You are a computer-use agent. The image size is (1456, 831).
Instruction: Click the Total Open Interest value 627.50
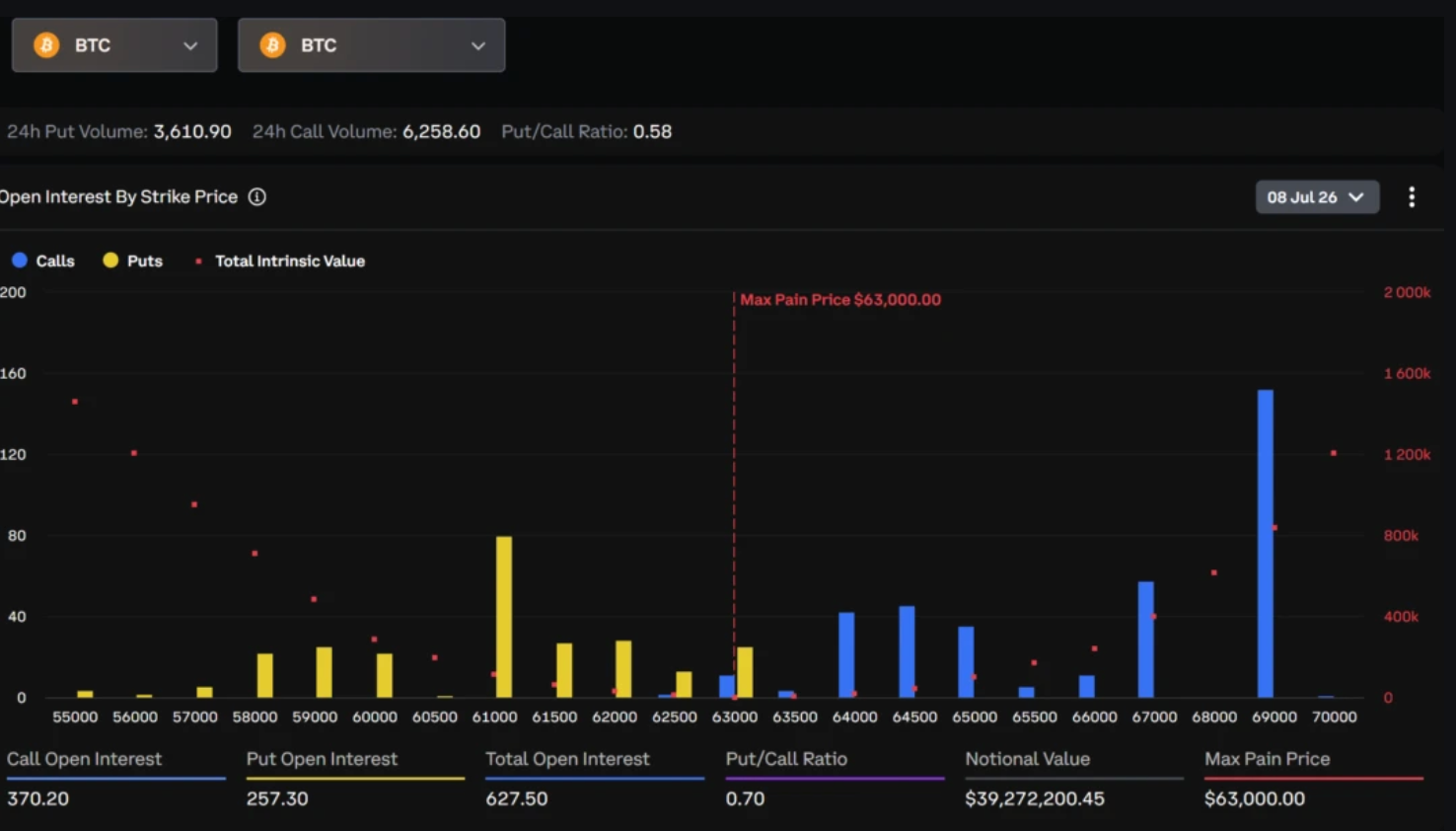point(517,798)
